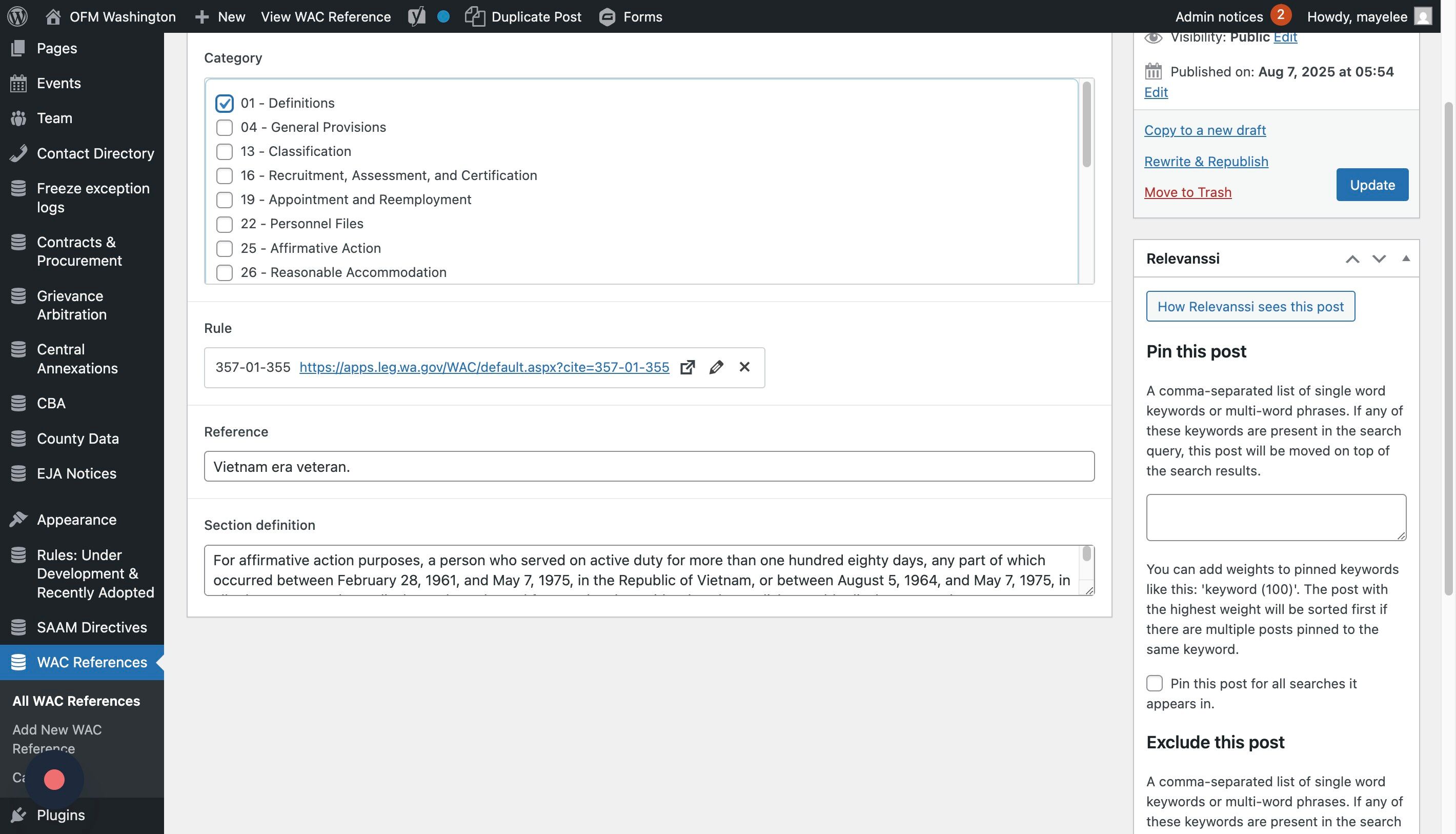
Task: Click the Category list scrollbar
Action: click(x=1086, y=125)
